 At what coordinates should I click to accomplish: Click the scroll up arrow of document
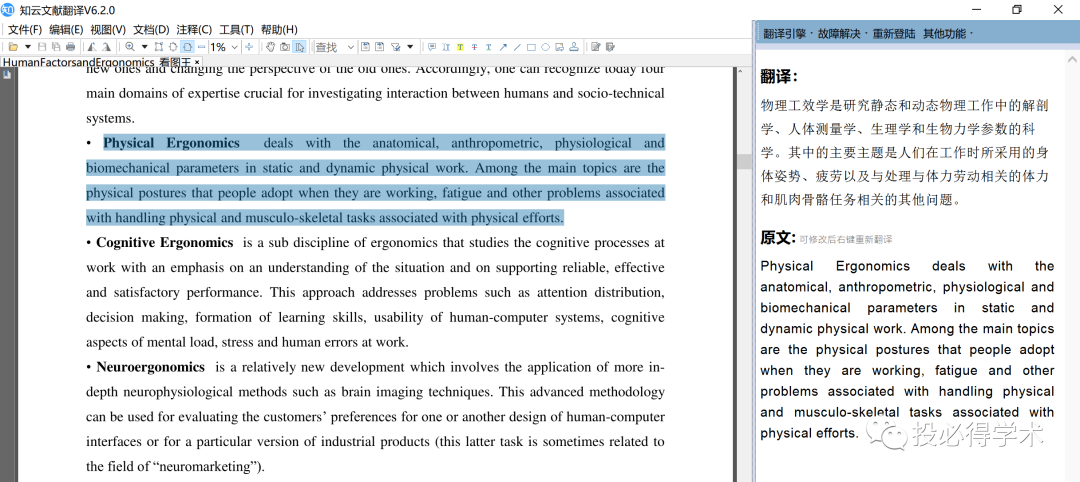[742, 72]
